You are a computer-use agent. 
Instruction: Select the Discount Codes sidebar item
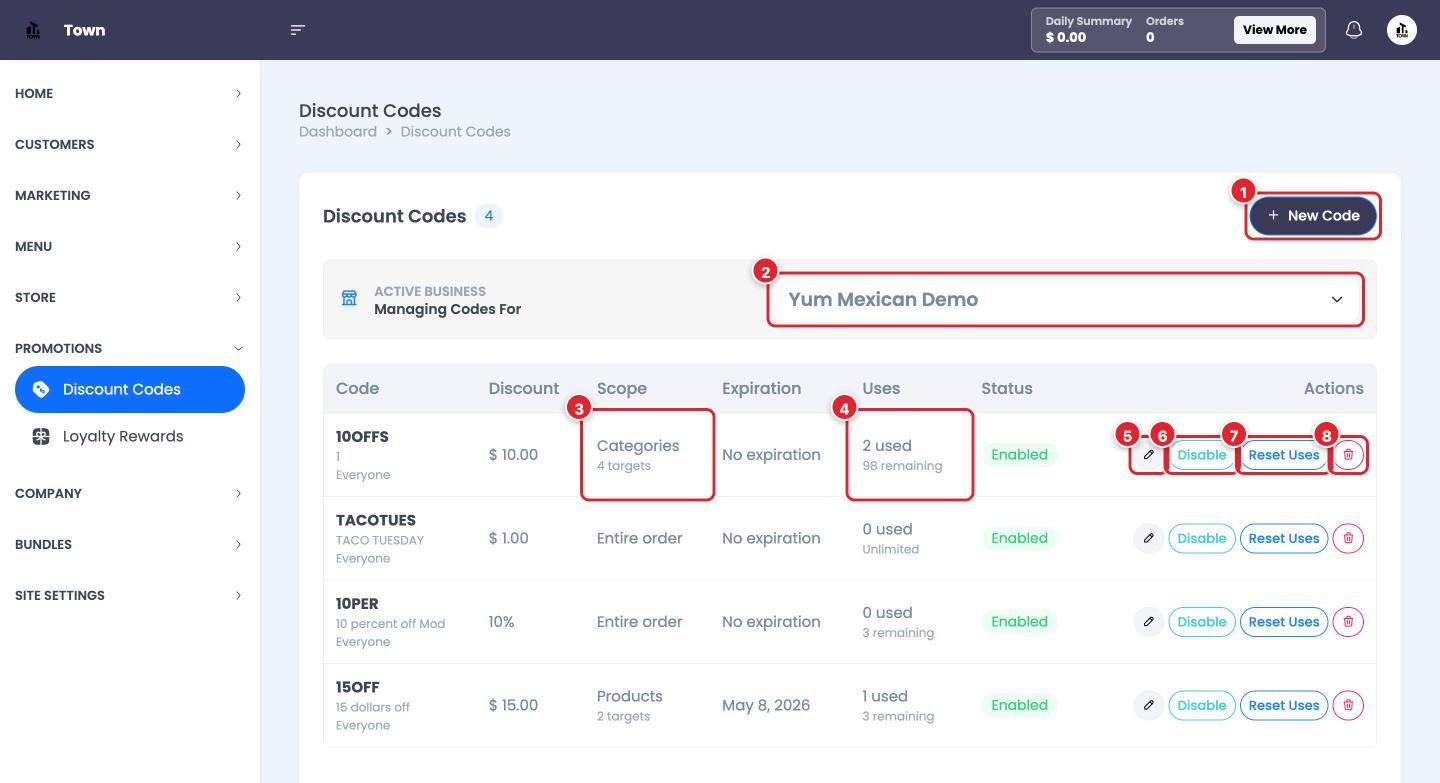click(x=130, y=389)
